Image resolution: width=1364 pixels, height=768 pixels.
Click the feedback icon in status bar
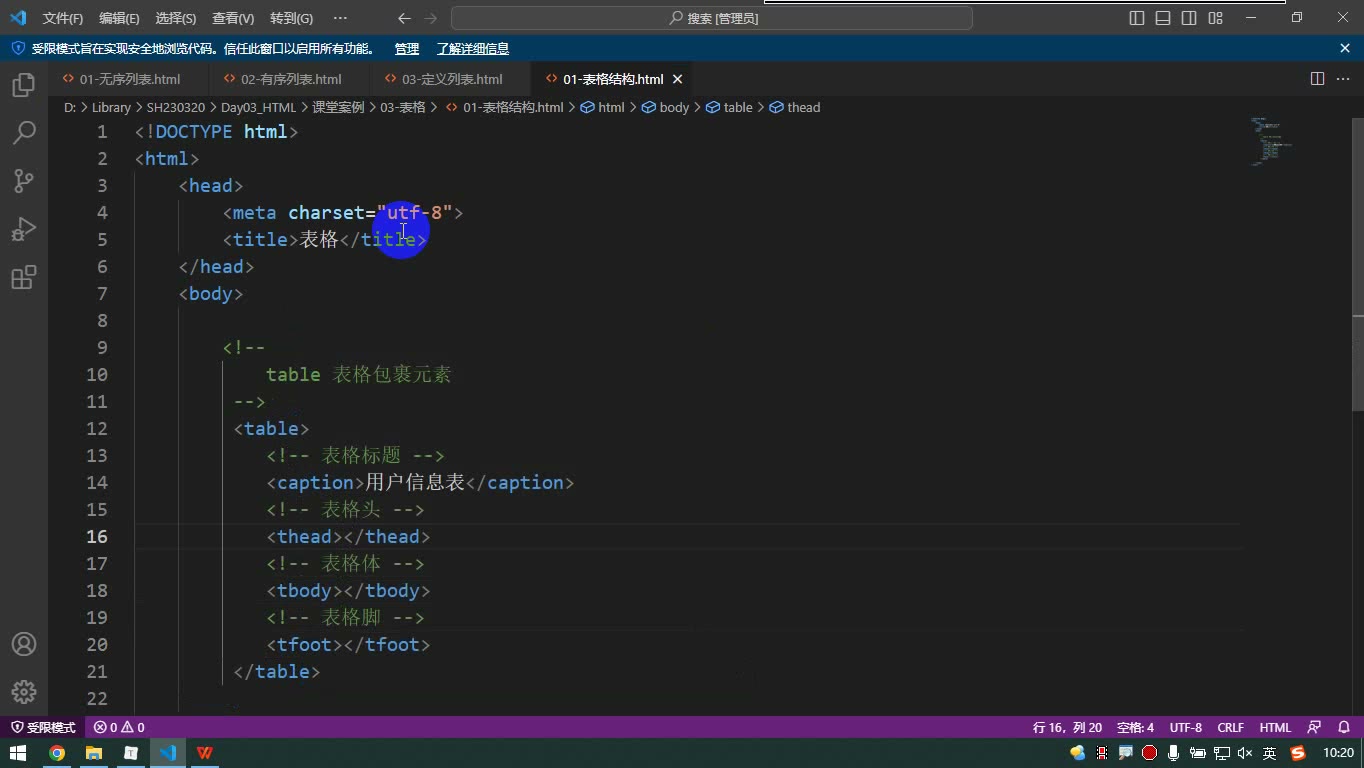pyautogui.click(x=1315, y=727)
